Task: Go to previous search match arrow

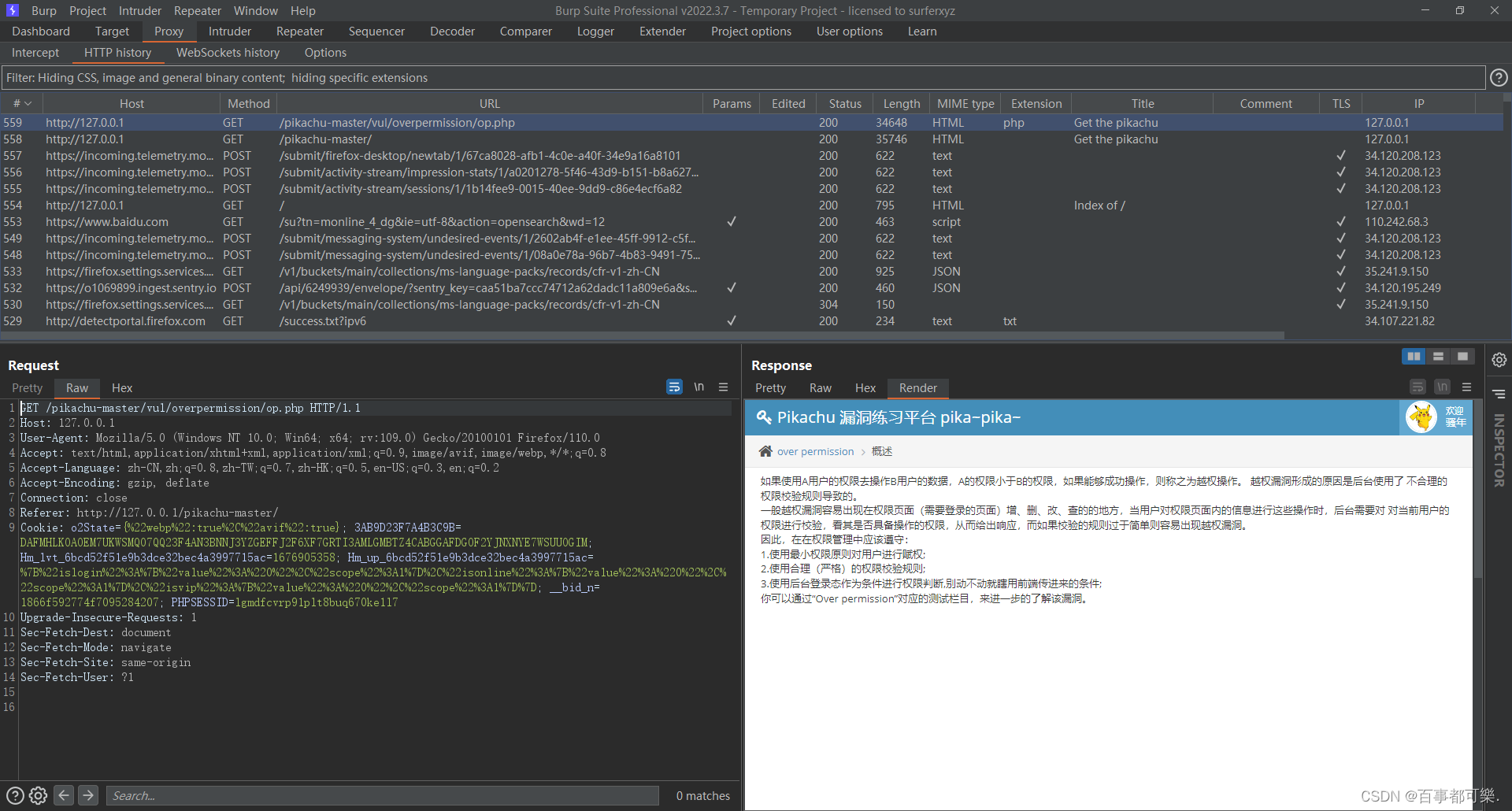Action: (64, 795)
